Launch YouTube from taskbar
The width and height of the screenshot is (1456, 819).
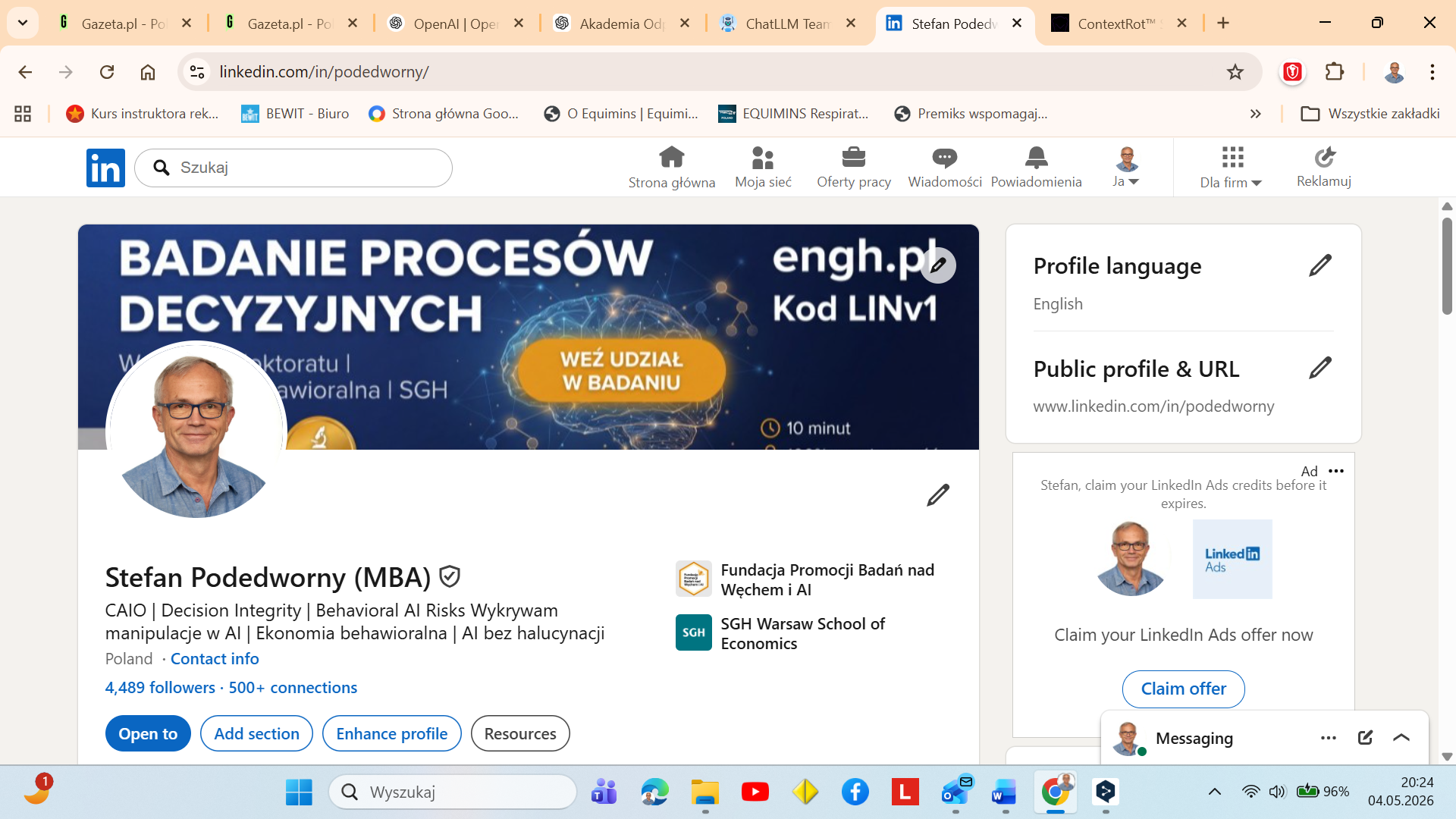(755, 792)
